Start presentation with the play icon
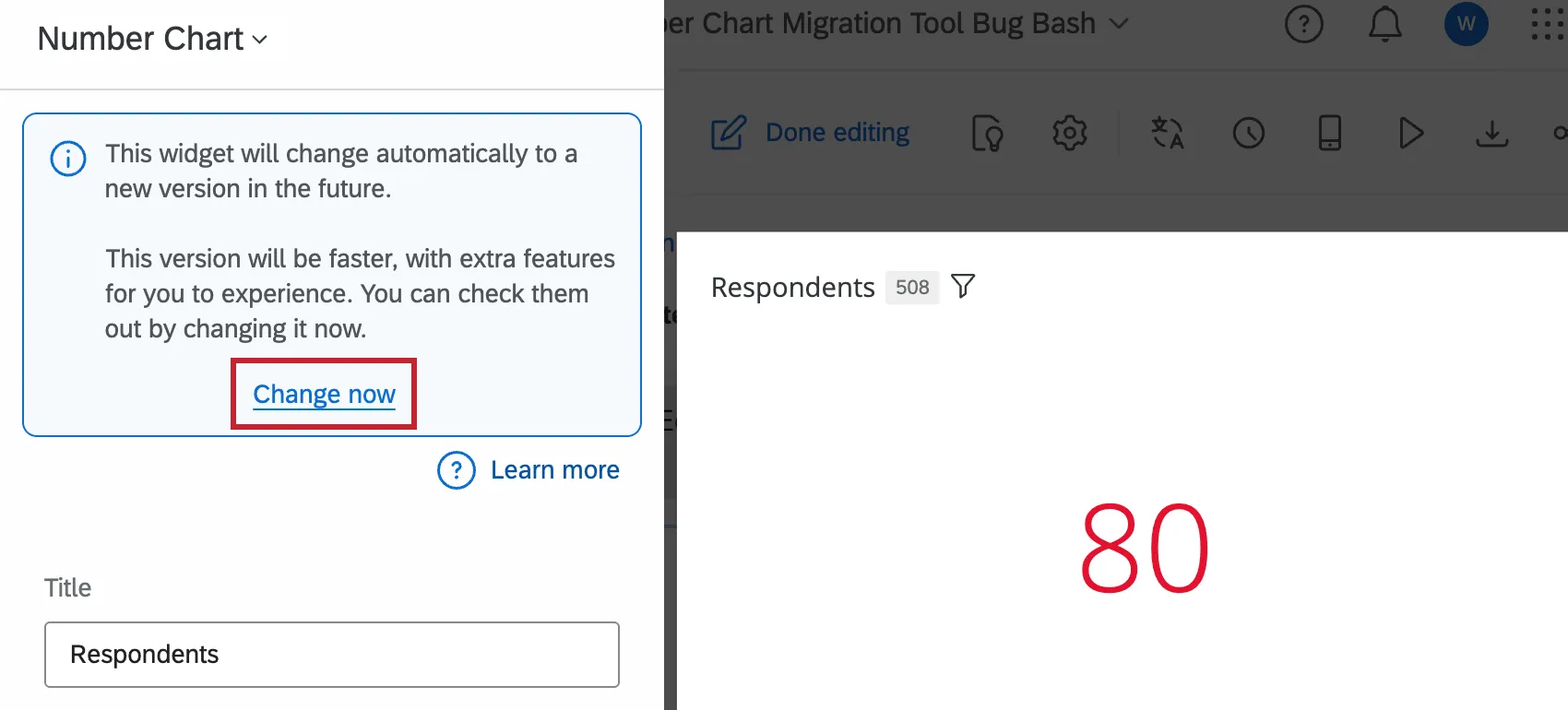 click(1410, 133)
